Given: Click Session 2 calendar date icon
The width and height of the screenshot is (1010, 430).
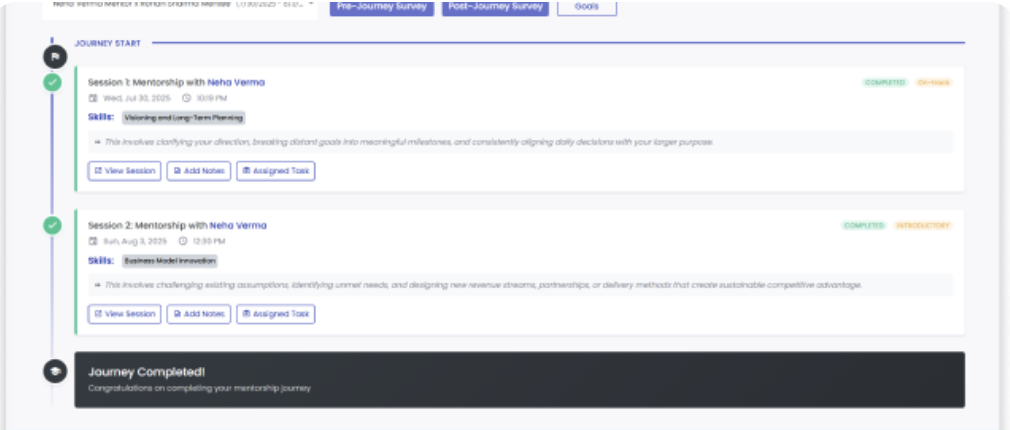Looking at the screenshot, I should tap(93, 241).
